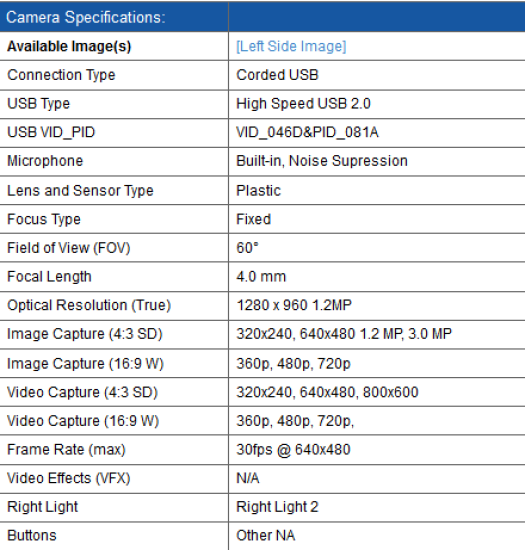
Task: Click the Video Effects (VFX) label
Action: (69, 478)
